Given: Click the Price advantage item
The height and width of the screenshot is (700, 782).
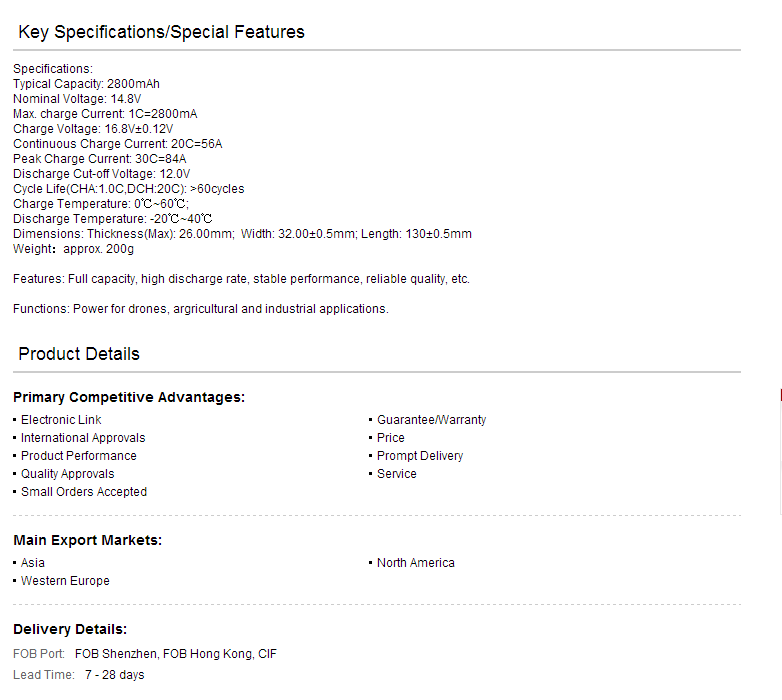Looking at the screenshot, I should pos(391,438).
